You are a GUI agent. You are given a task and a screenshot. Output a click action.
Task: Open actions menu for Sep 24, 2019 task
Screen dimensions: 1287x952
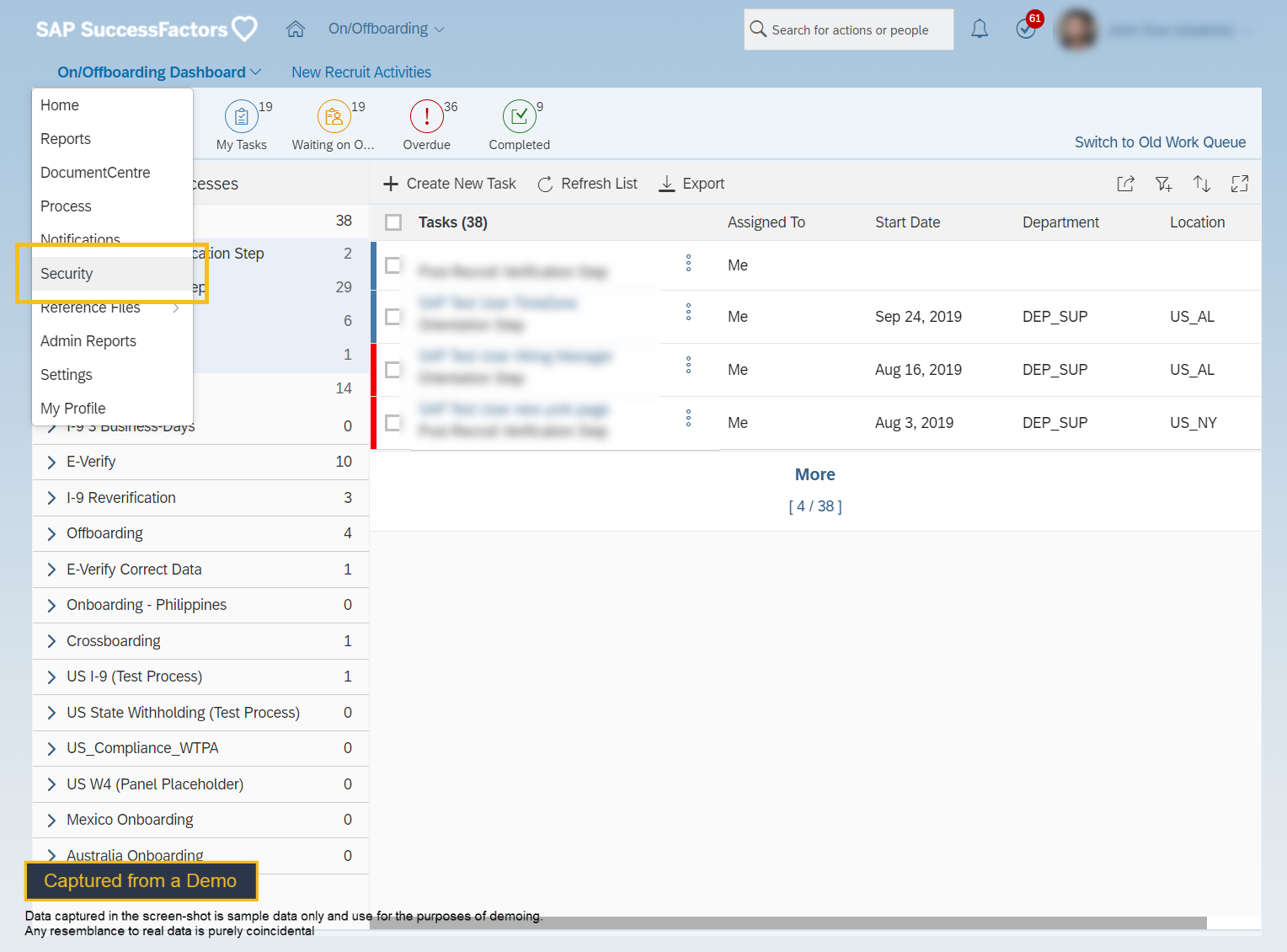(688, 313)
